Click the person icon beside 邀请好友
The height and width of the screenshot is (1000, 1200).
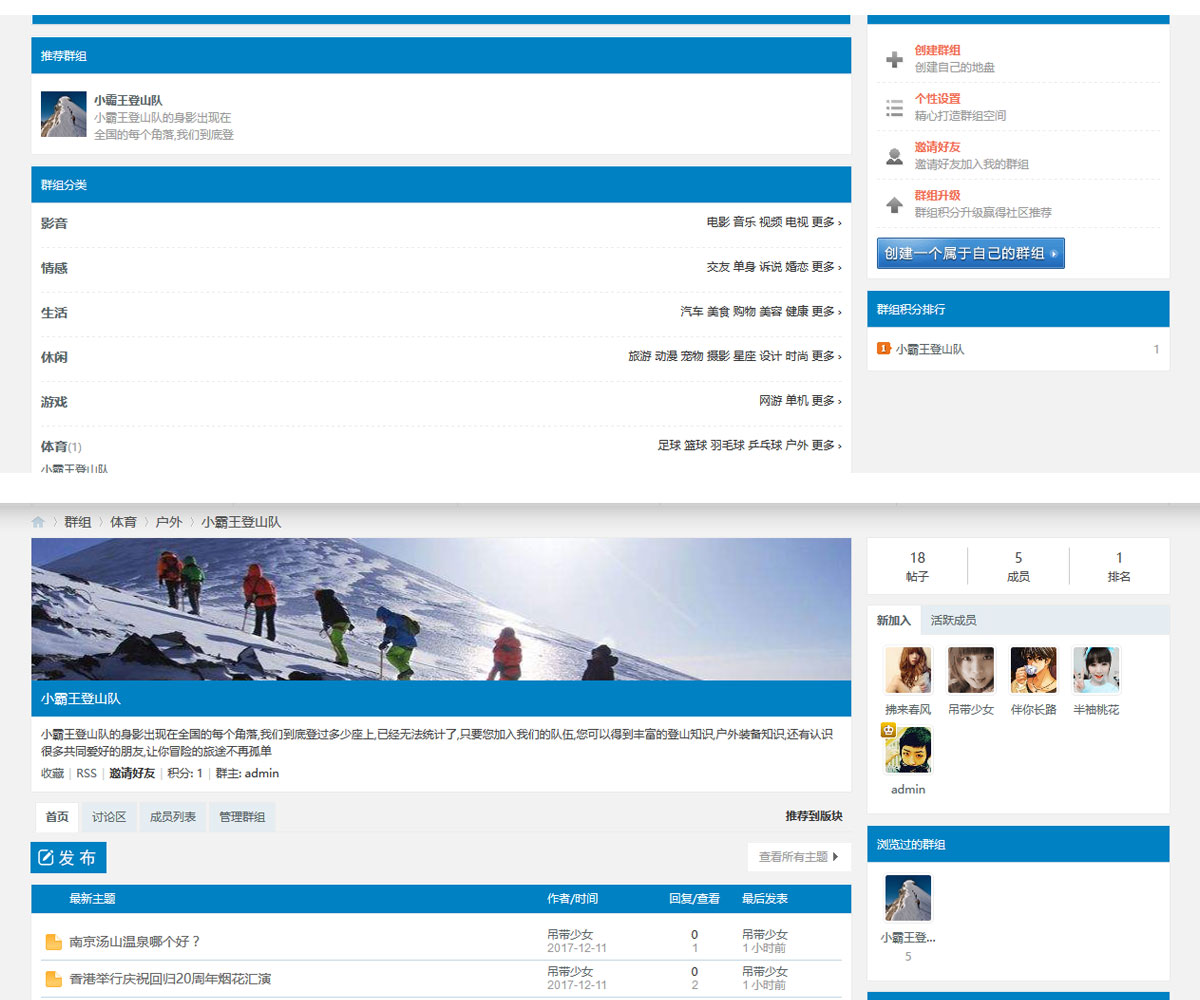click(x=895, y=157)
